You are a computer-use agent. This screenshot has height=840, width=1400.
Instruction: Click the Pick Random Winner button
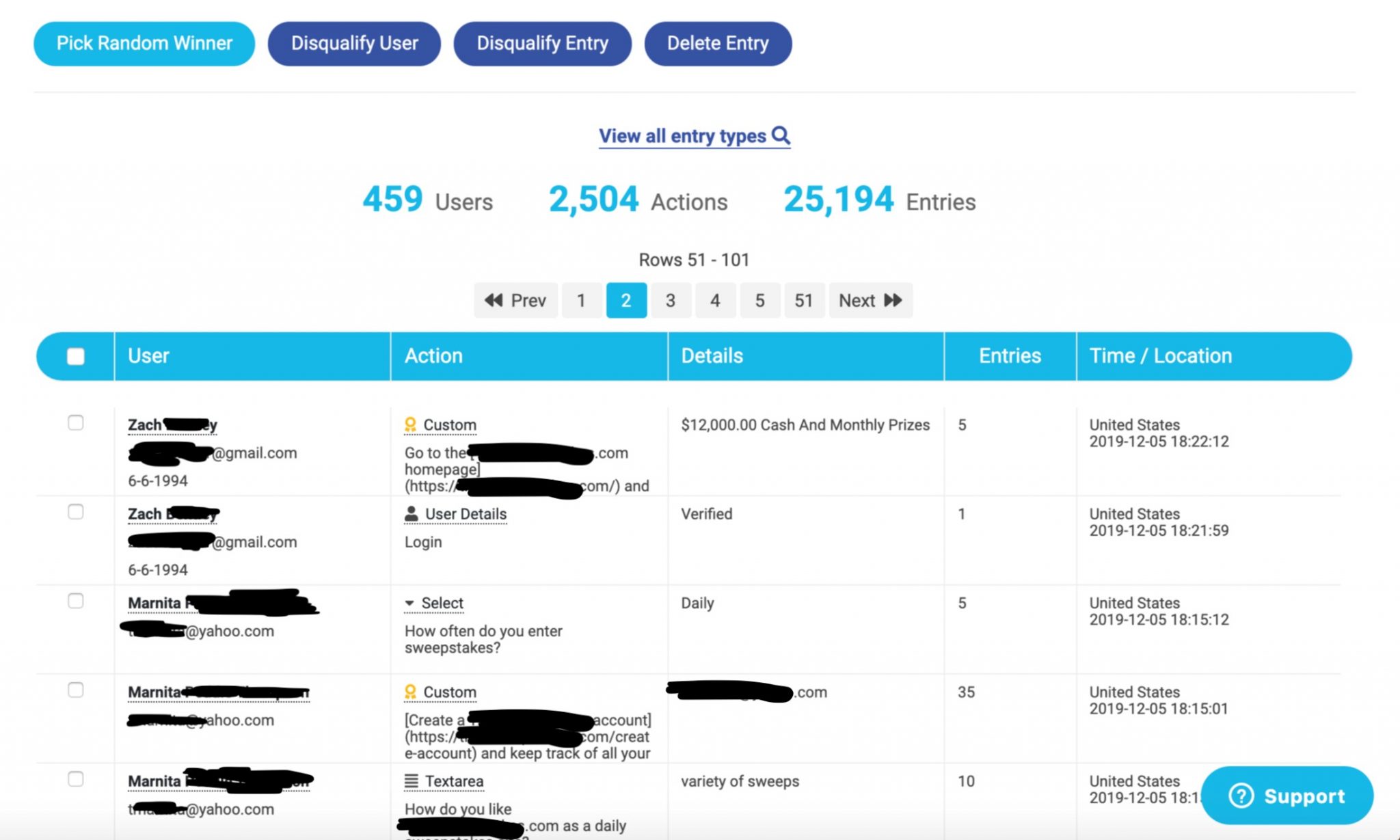[144, 43]
